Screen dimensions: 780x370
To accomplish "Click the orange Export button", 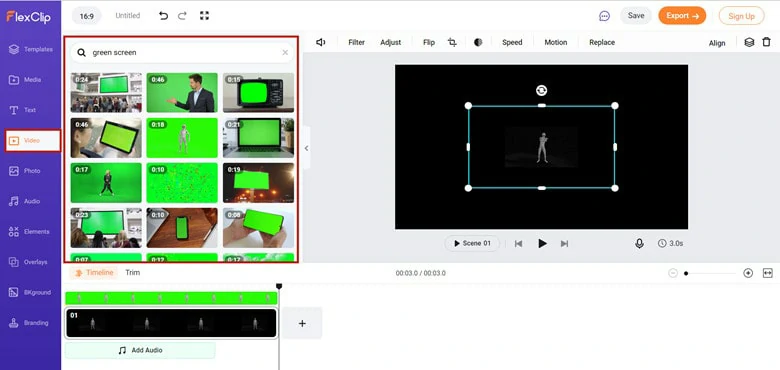I will 682,16.
